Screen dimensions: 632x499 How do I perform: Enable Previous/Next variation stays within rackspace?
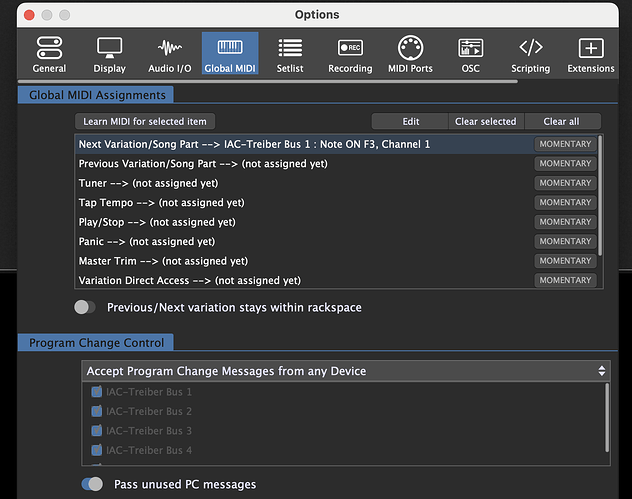click(85, 308)
